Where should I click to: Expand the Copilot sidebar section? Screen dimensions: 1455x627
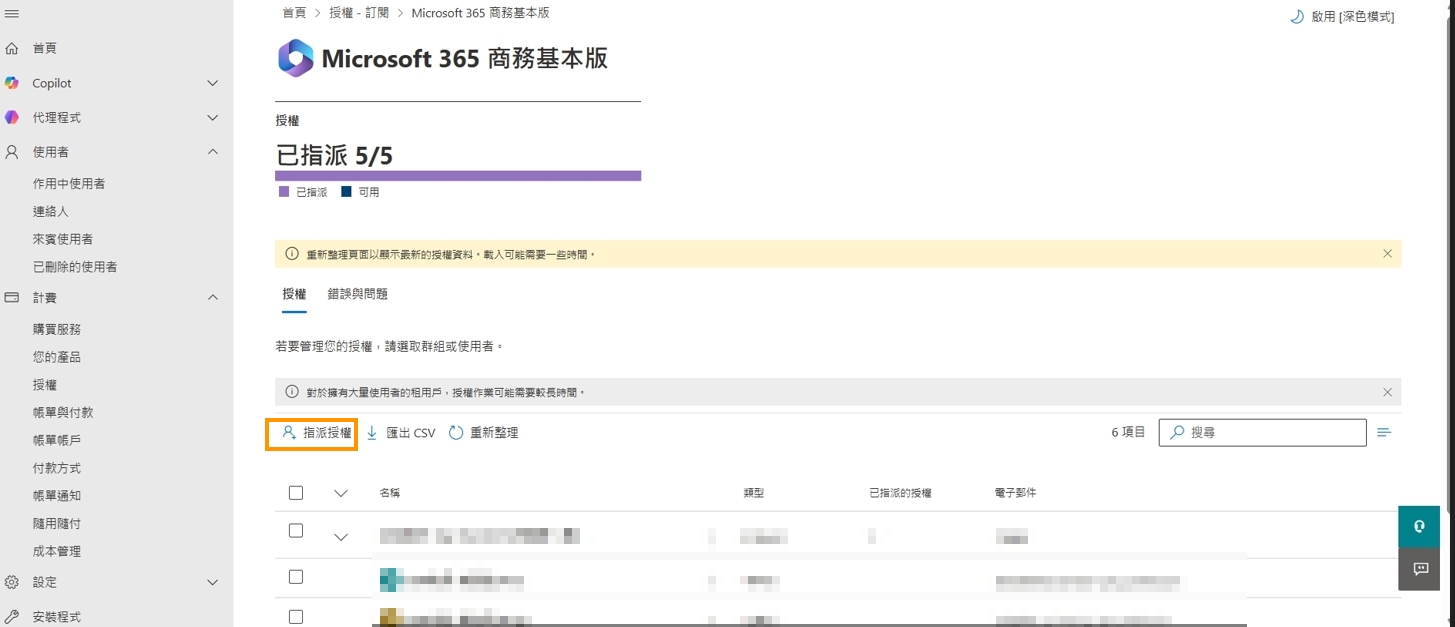(x=212, y=83)
